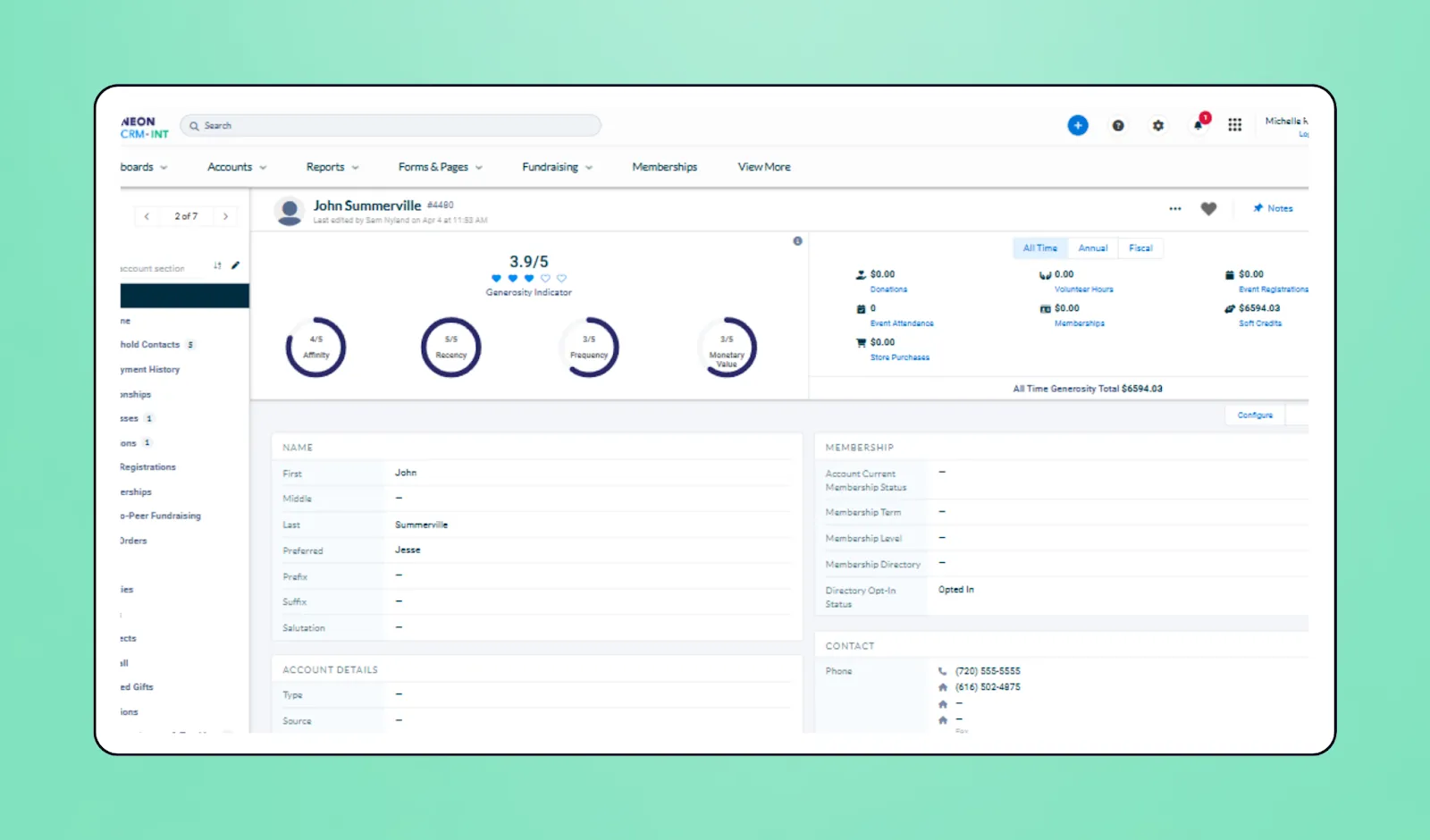Expand the Accounts dropdown
The height and width of the screenshot is (840, 1430).
[x=235, y=166]
